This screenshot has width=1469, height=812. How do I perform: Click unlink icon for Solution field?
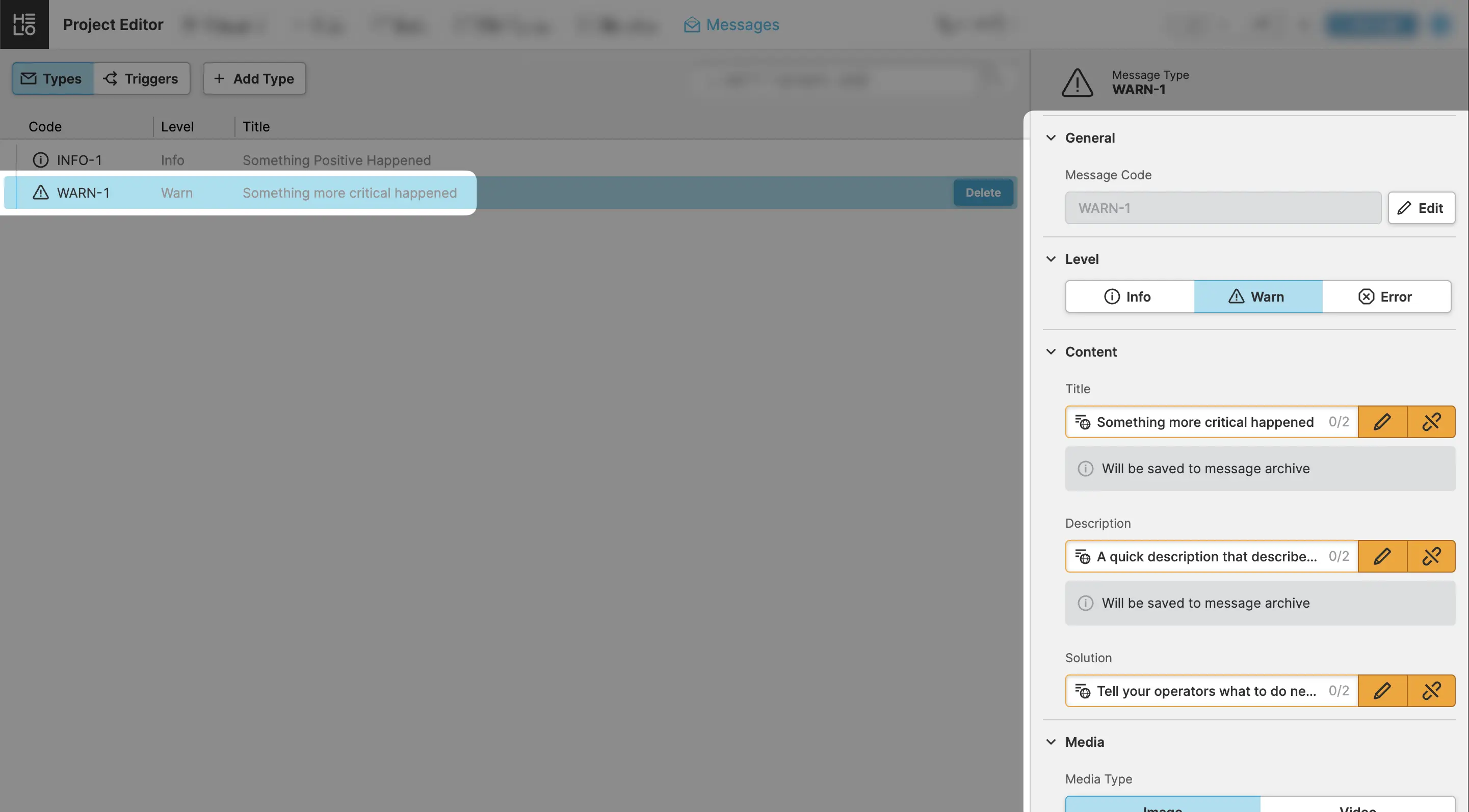click(1431, 691)
